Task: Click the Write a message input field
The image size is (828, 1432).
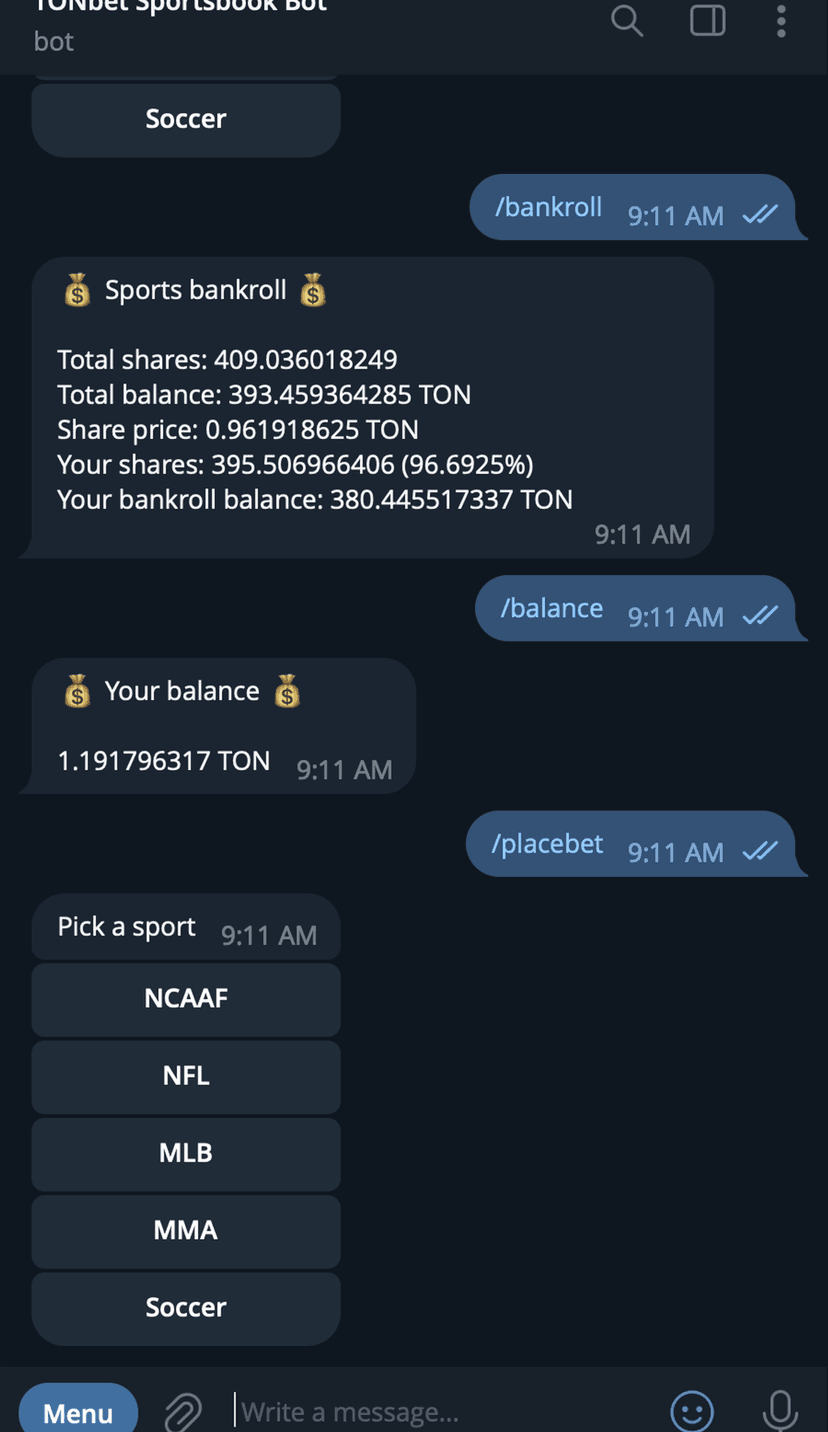Action: click(440, 1411)
